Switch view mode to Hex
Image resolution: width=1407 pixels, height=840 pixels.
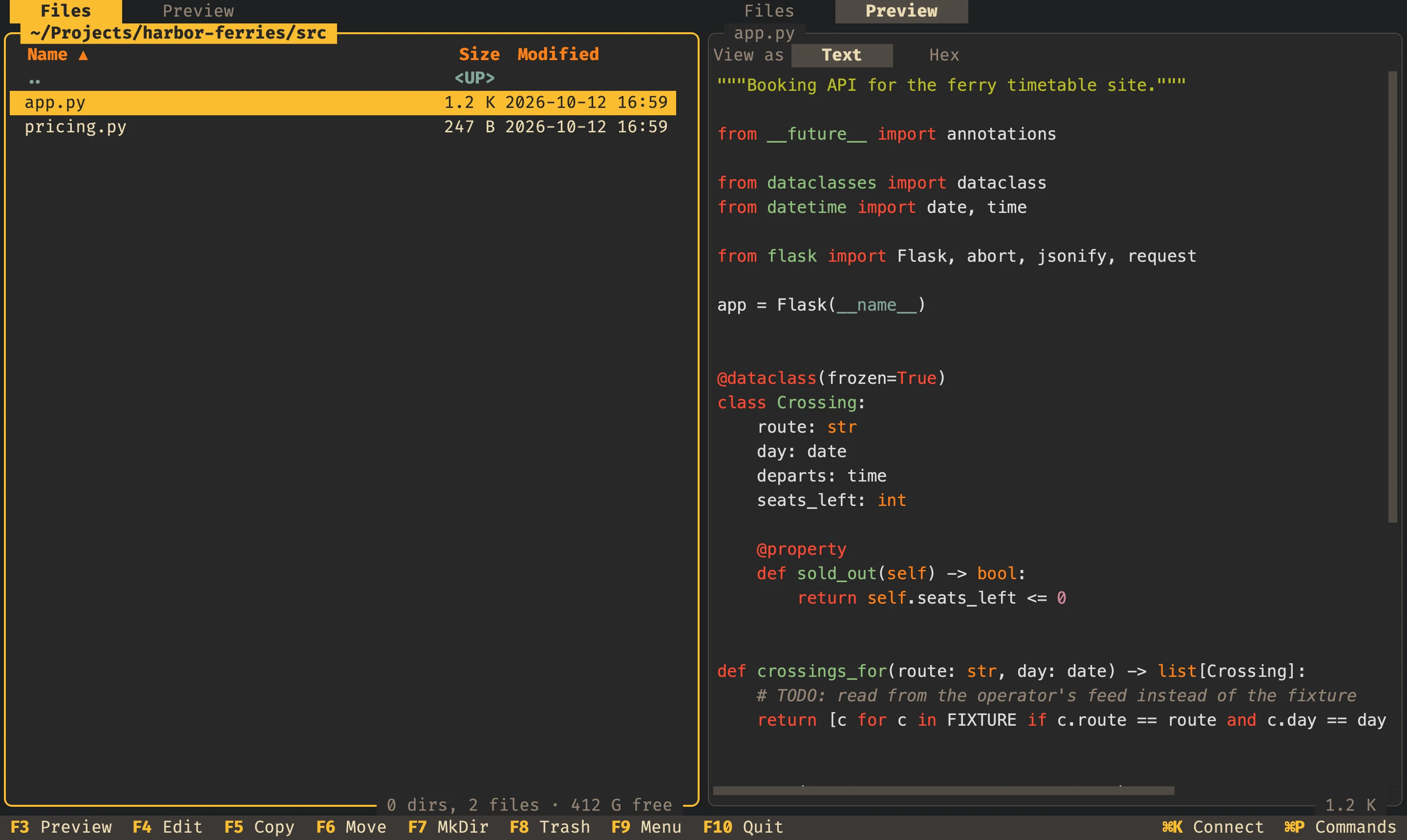coord(944,55)
